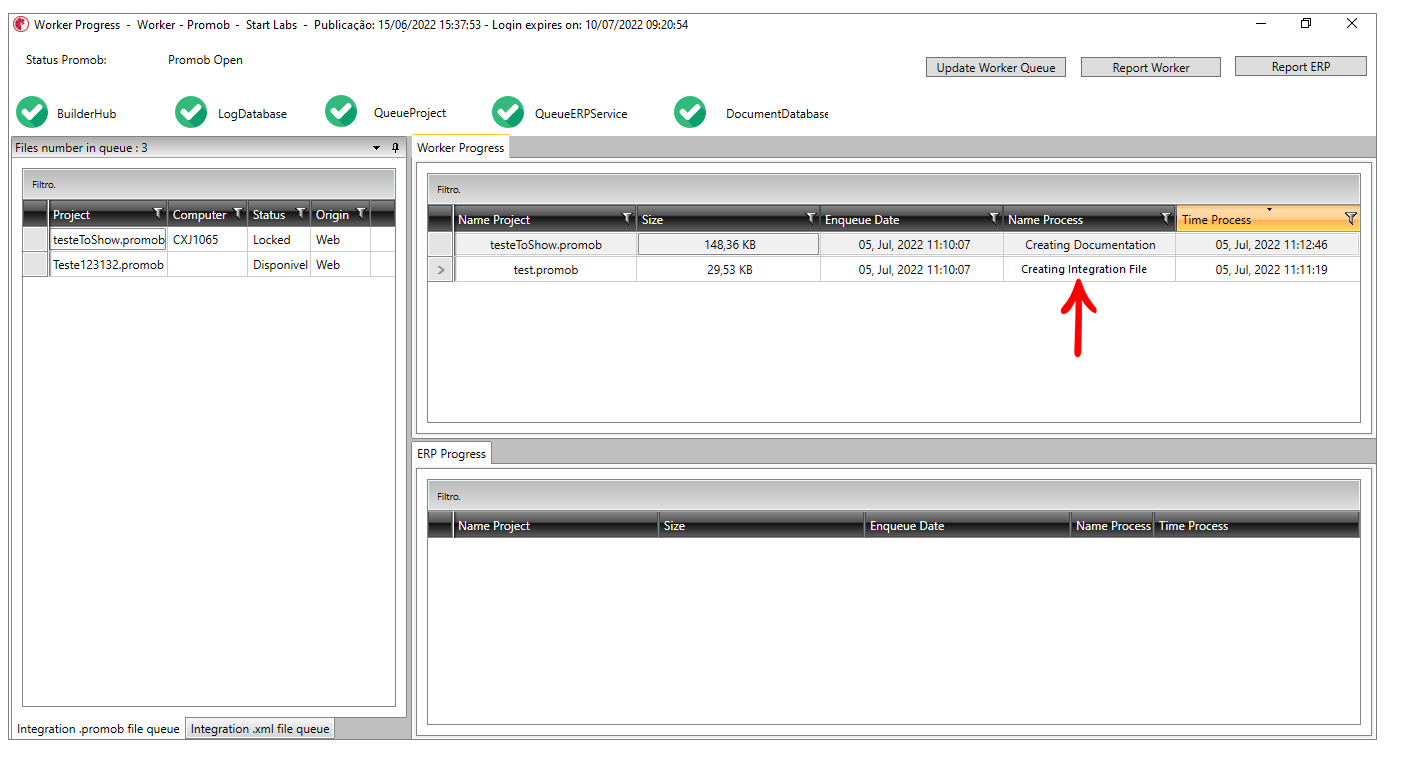Image resolution: width=1403 pixels, height=764 pixels.
Task: Open the queue panel dropdown arrow menu
Action: coord(377,147)
